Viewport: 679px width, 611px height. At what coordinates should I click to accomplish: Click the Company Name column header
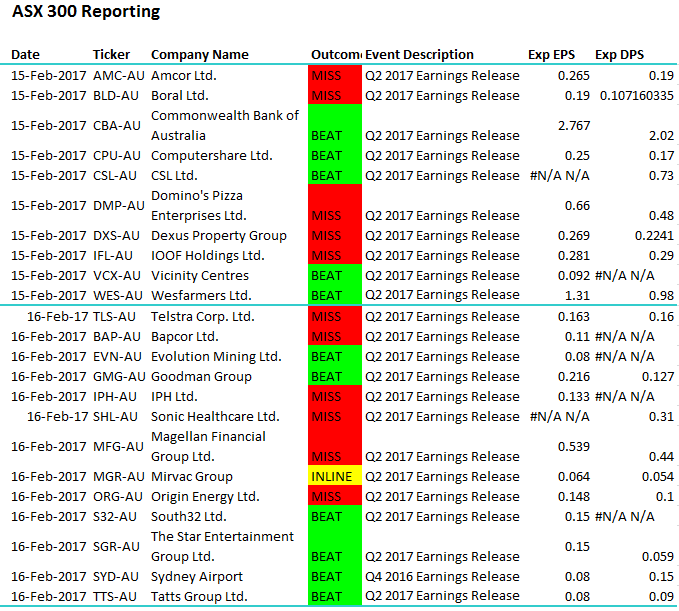pos(200,55)
